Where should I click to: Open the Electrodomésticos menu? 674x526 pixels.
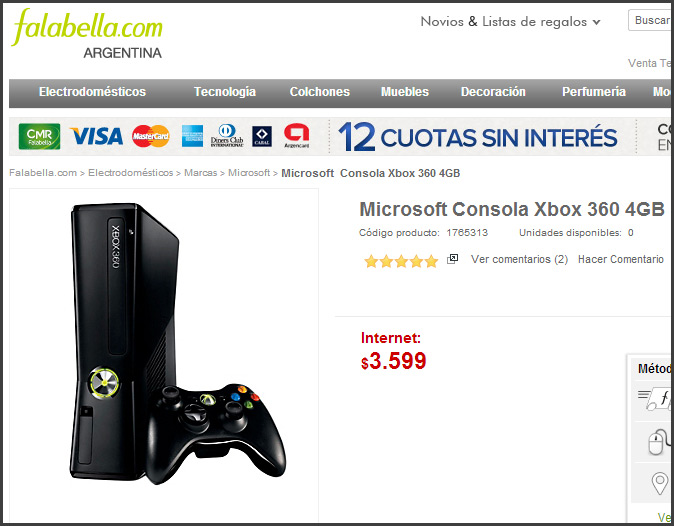[92, 92]
